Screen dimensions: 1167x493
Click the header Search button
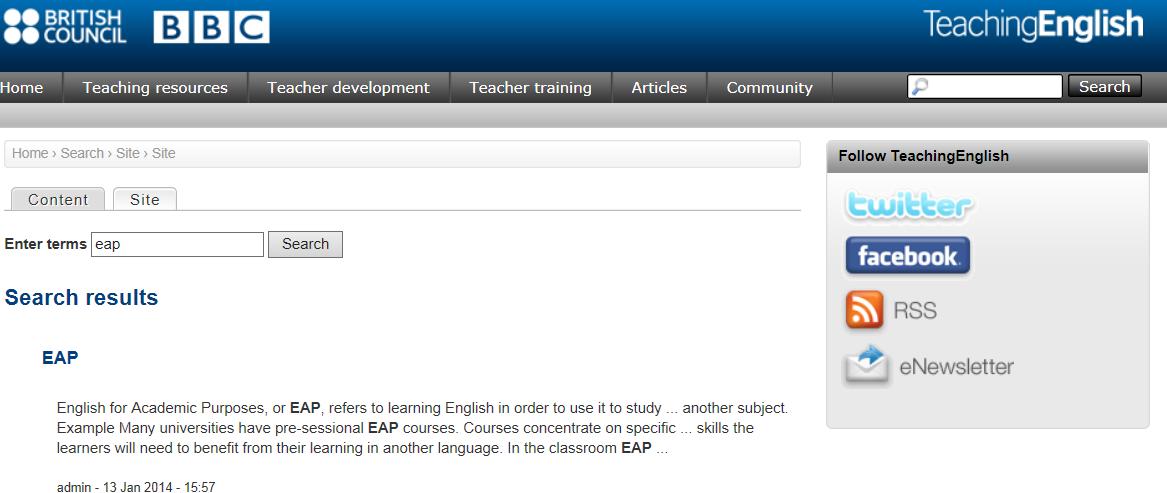click(x=1104, y=87)
